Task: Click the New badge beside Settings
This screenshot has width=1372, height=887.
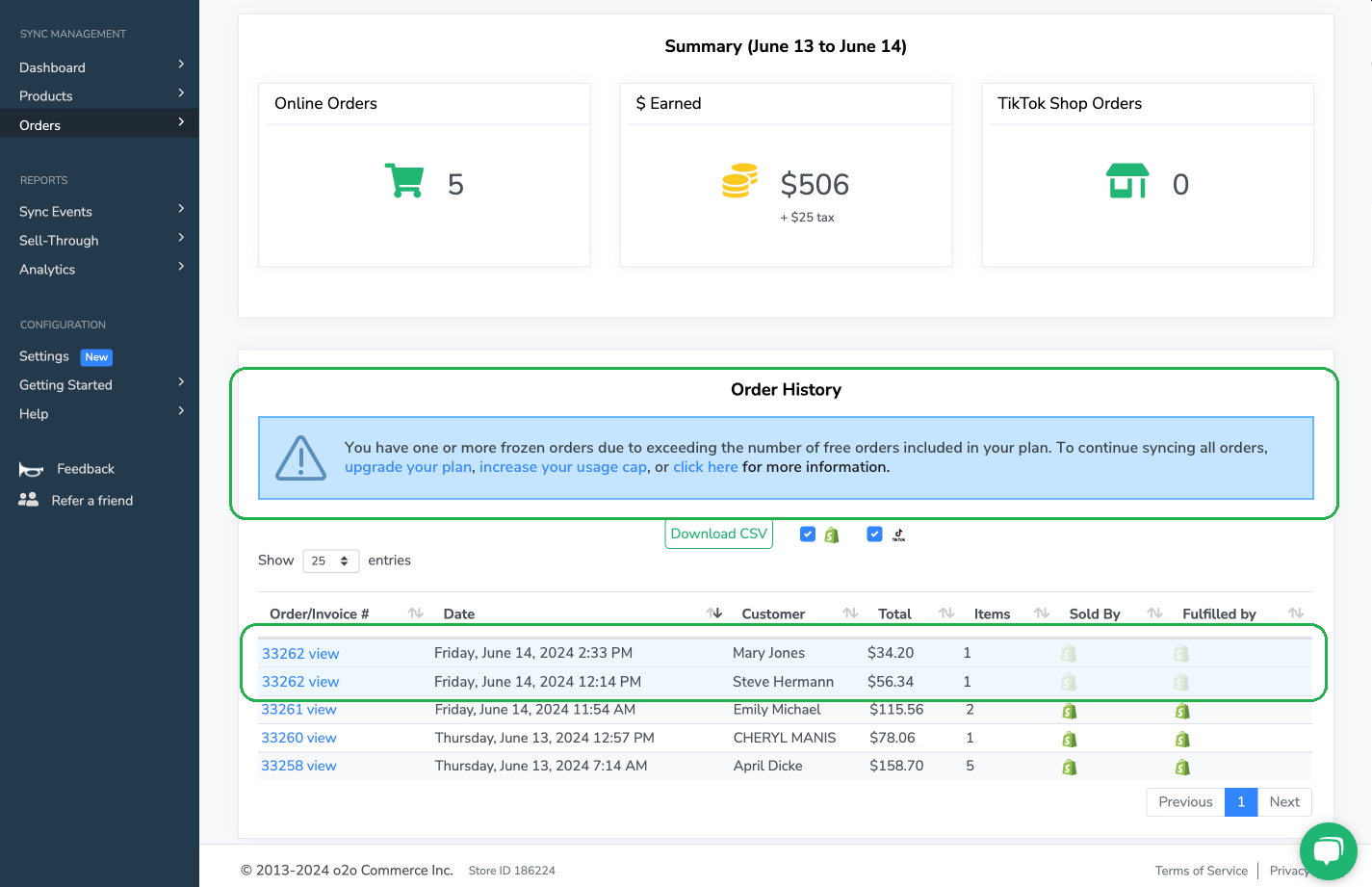Action: pyautogui.click(x=96, y=357)
